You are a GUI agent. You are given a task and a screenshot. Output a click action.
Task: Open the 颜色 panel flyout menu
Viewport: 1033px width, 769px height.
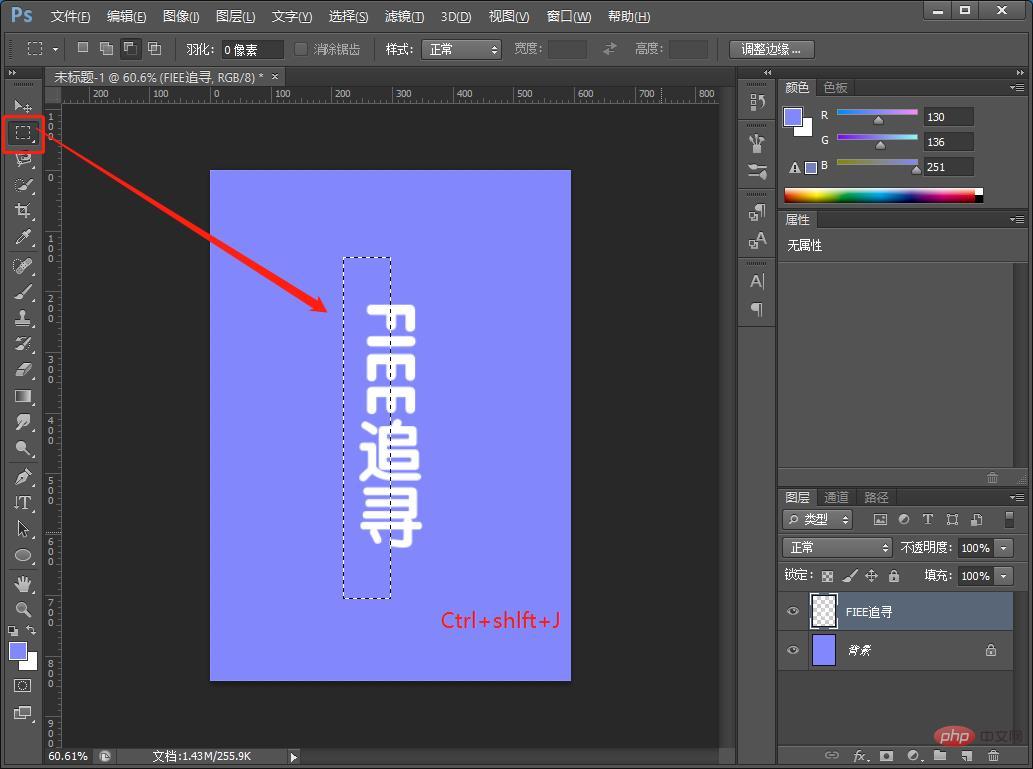(x=1017, y=87)
